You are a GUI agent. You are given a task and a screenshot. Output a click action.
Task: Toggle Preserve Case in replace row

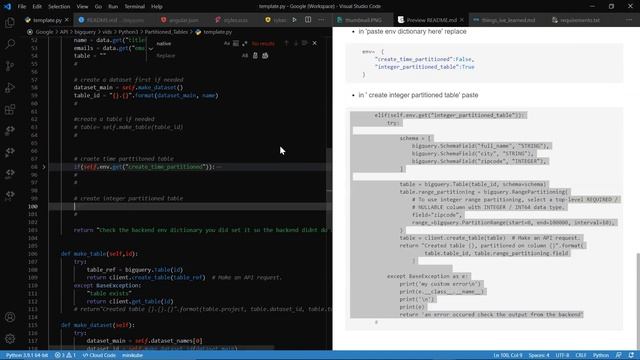[x=245, y=56]
